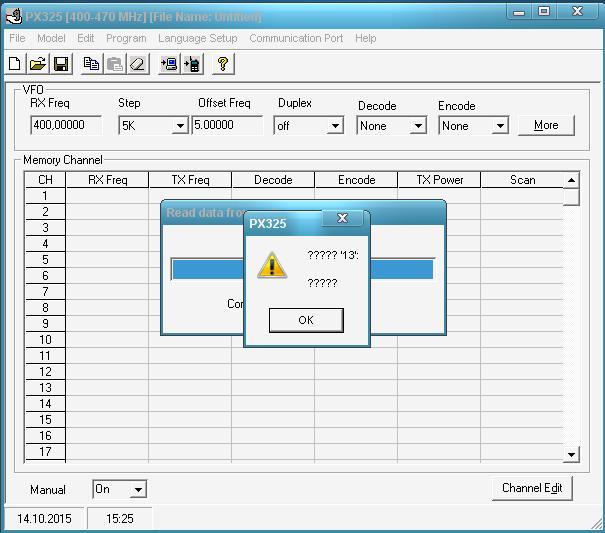The image size is (605, 533).
Task: Select channel row 5
Action: point(45,260)
